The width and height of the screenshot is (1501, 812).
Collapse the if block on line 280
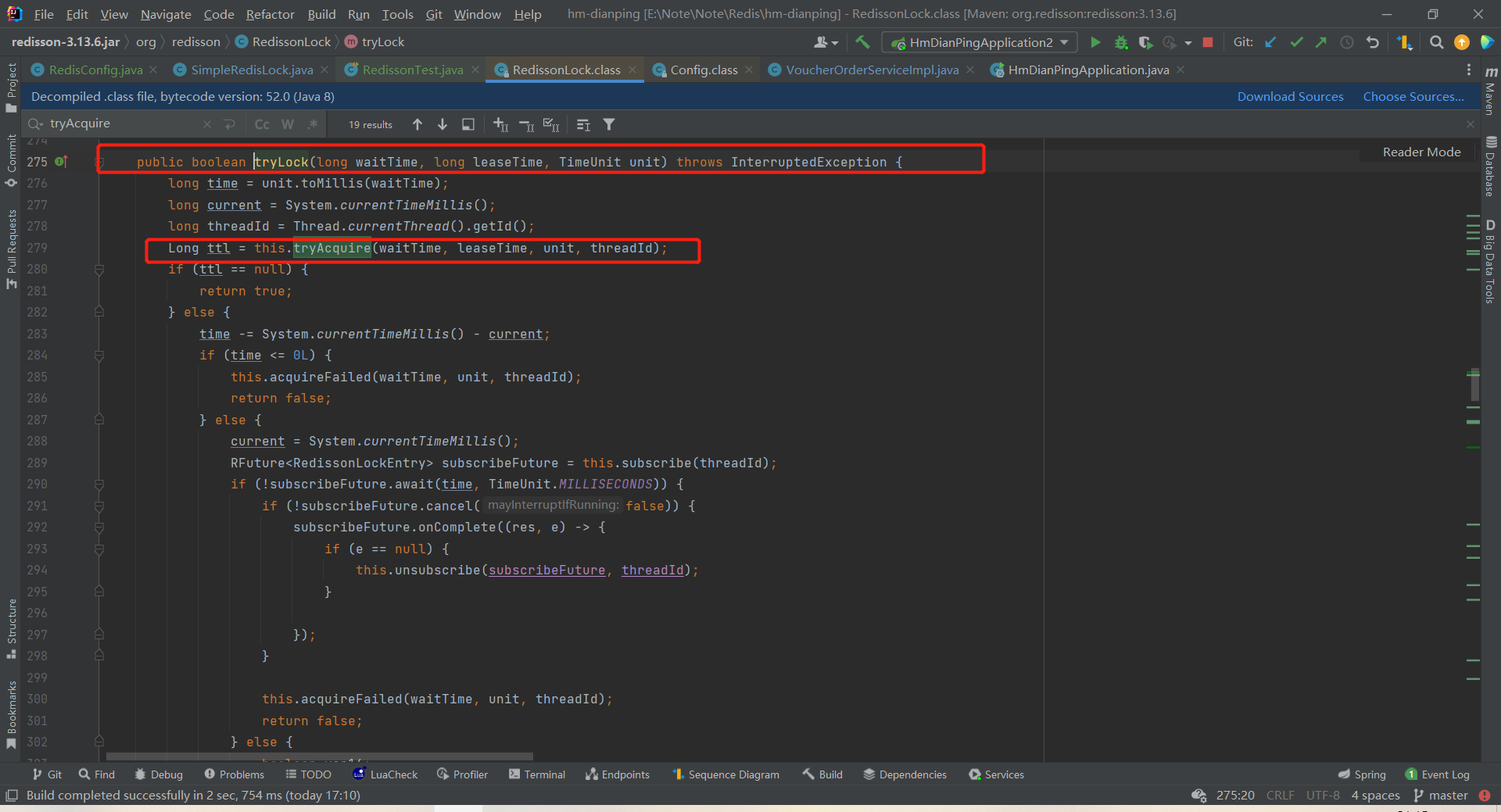pyautogui.click(x=99, y=270)
